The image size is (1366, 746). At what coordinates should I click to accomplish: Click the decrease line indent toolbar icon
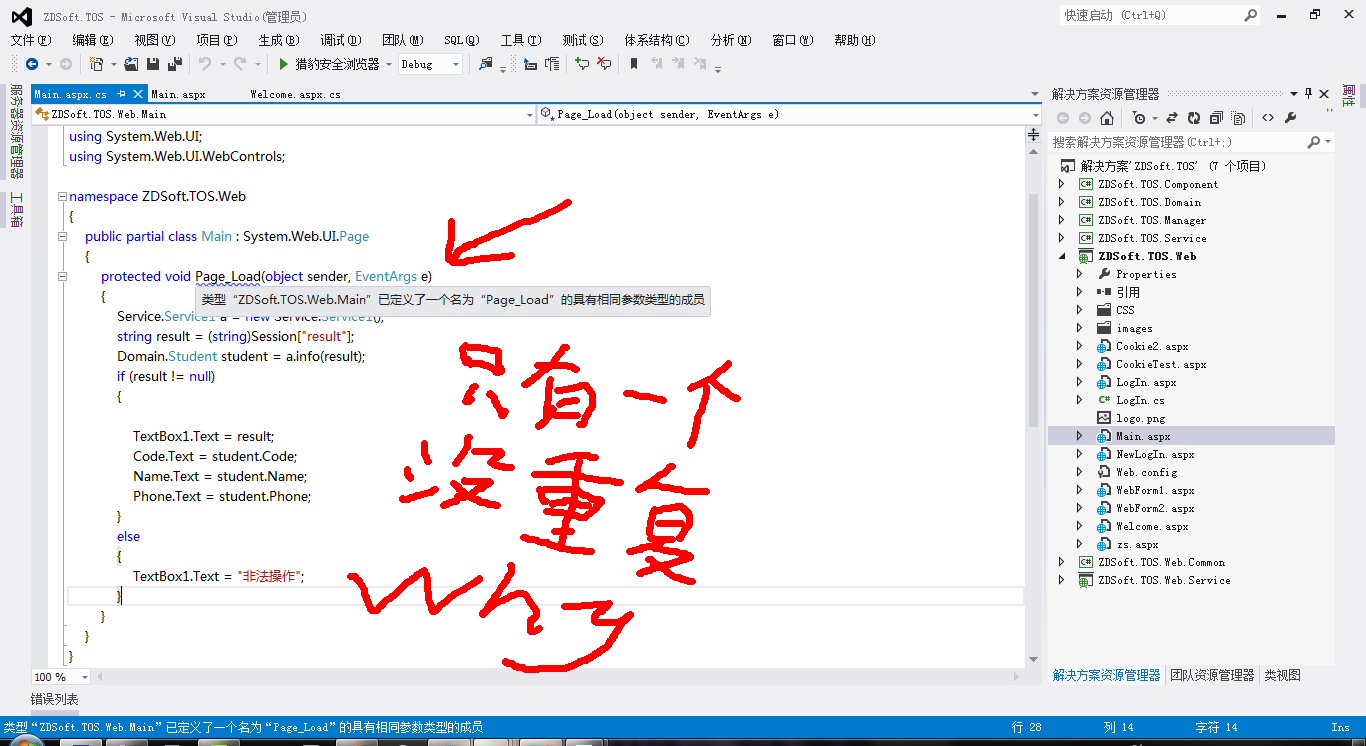pos(530,64)
